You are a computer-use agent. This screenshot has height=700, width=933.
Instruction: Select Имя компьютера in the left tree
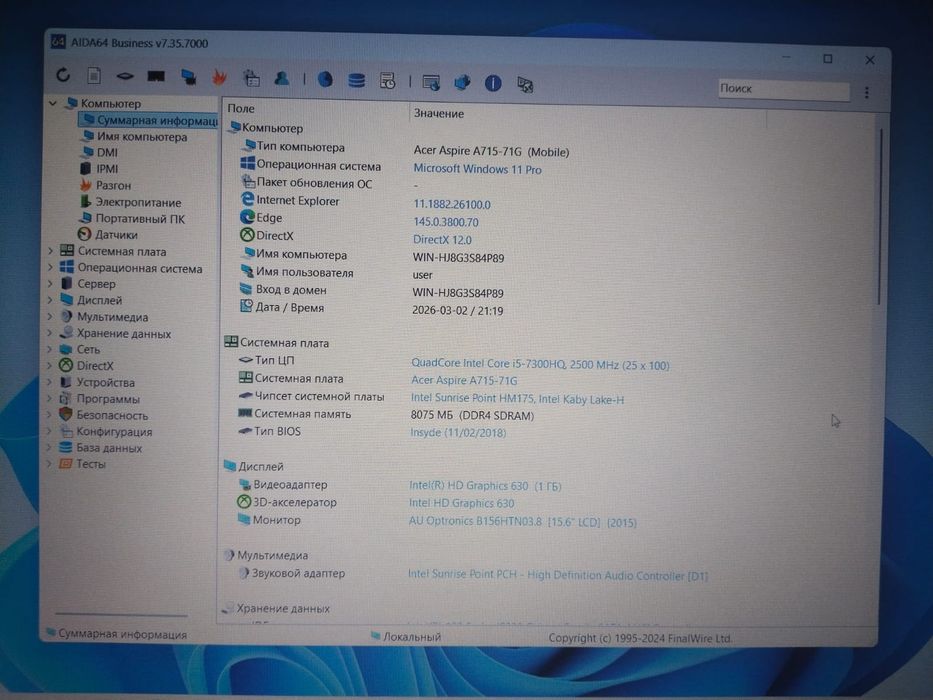tap(142, 136)
